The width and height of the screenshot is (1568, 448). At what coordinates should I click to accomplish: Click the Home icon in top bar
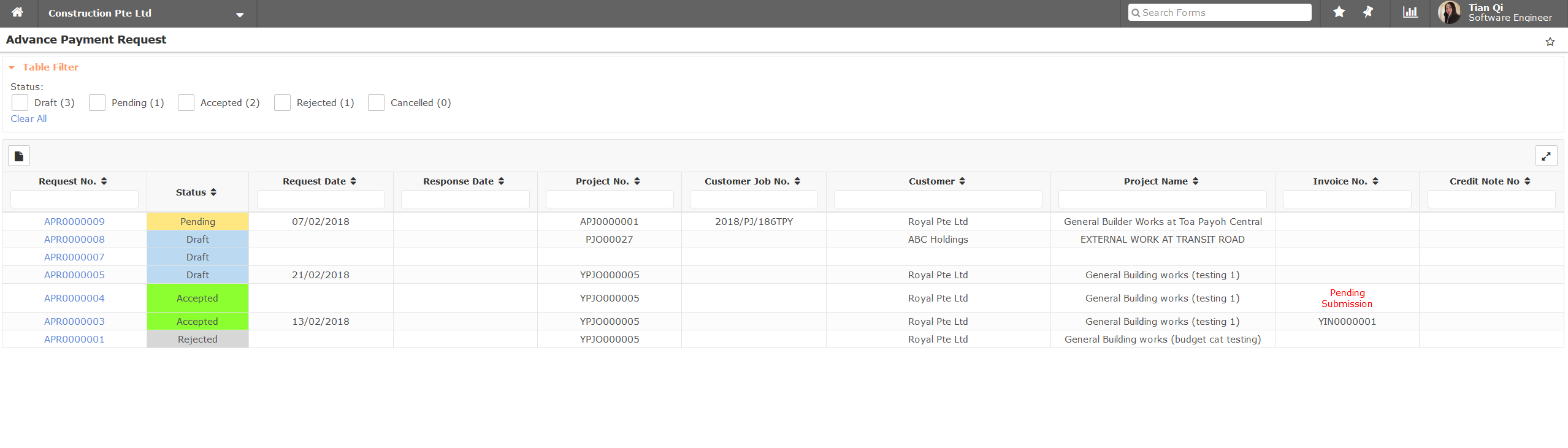point(18,12)
